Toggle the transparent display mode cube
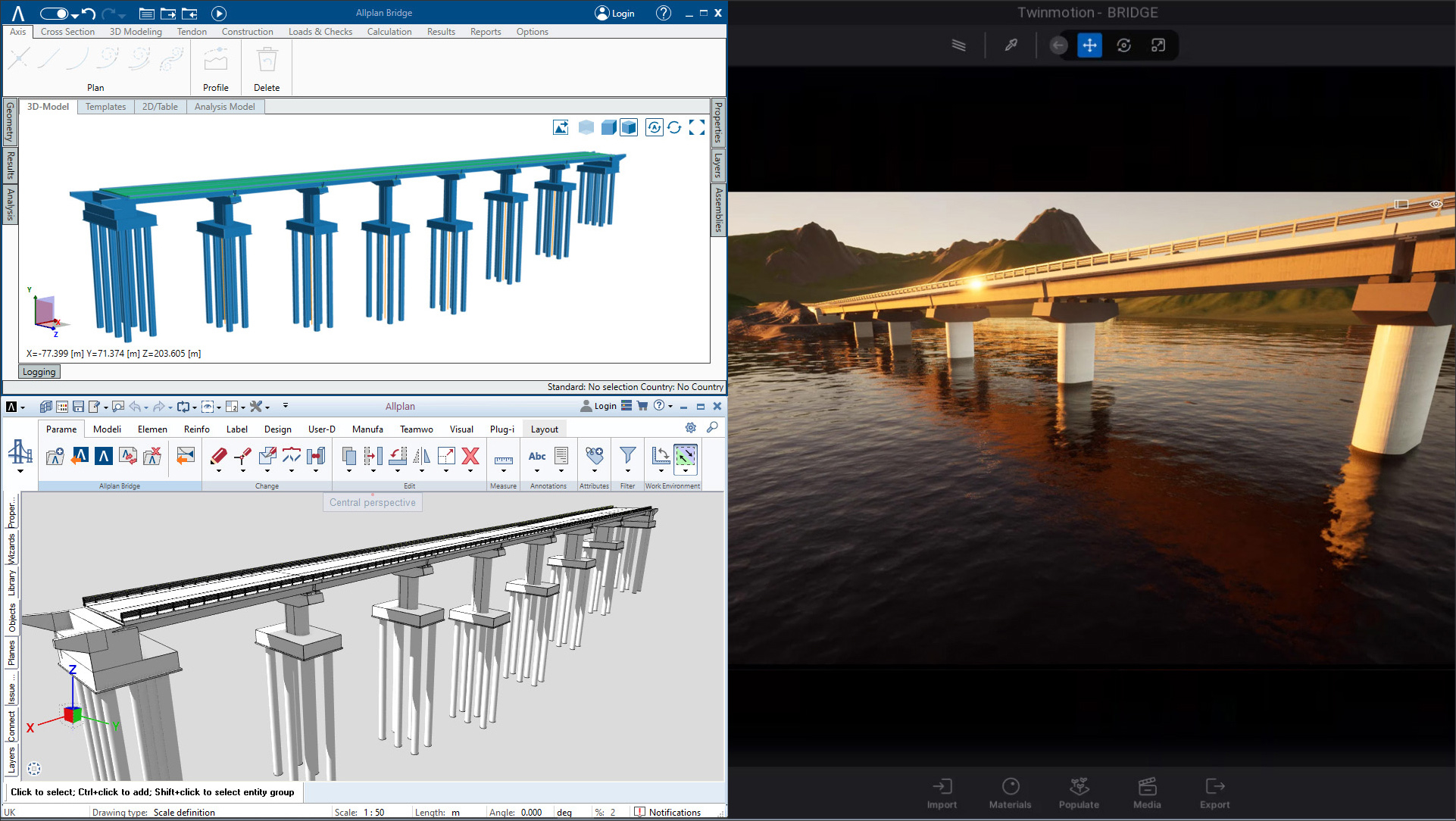The width and height of the screenshot is (1456, 821). pyautogui.click(x=586, y=127)
